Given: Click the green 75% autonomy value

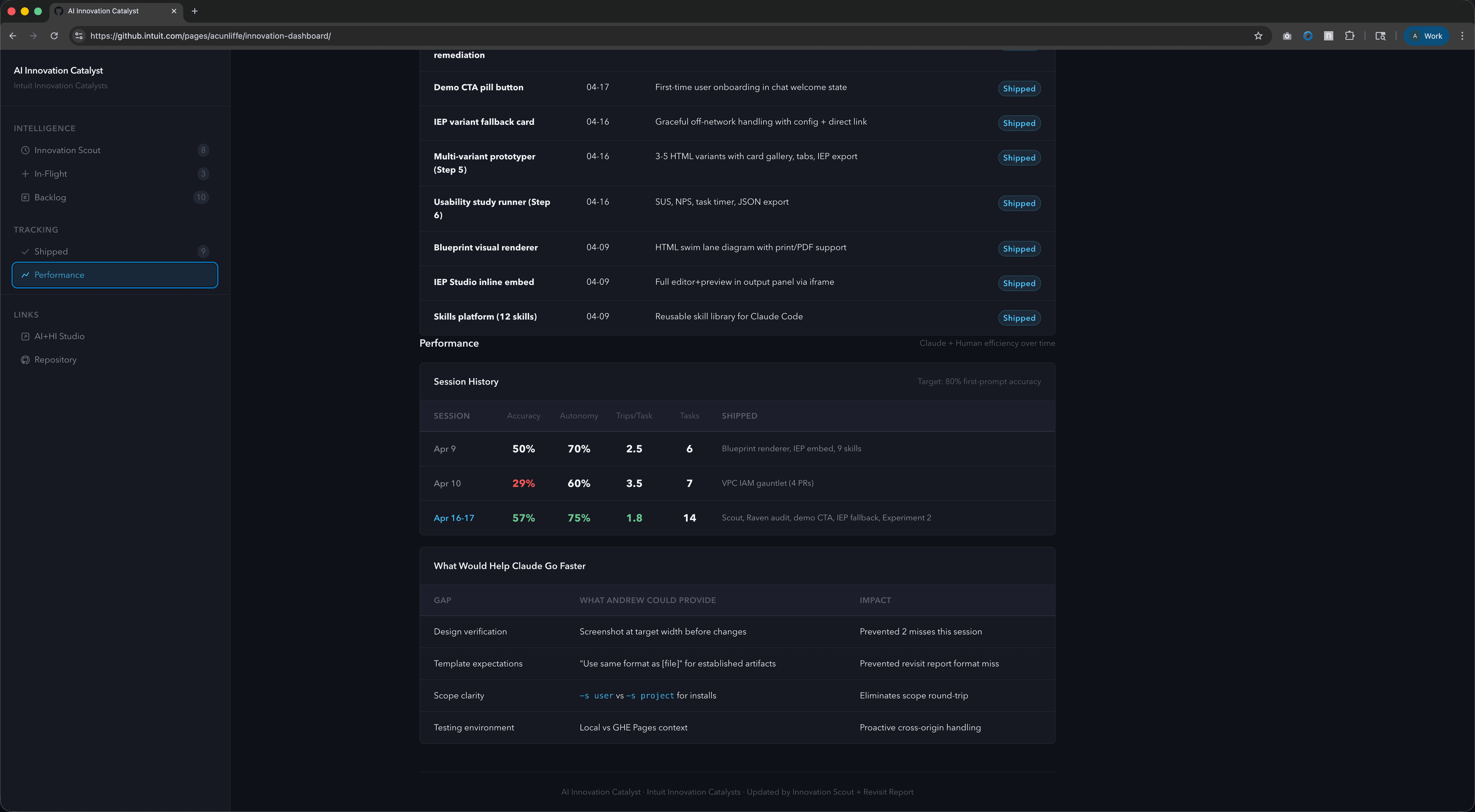Looking at the screenshot, I should (x=579, y=518).
